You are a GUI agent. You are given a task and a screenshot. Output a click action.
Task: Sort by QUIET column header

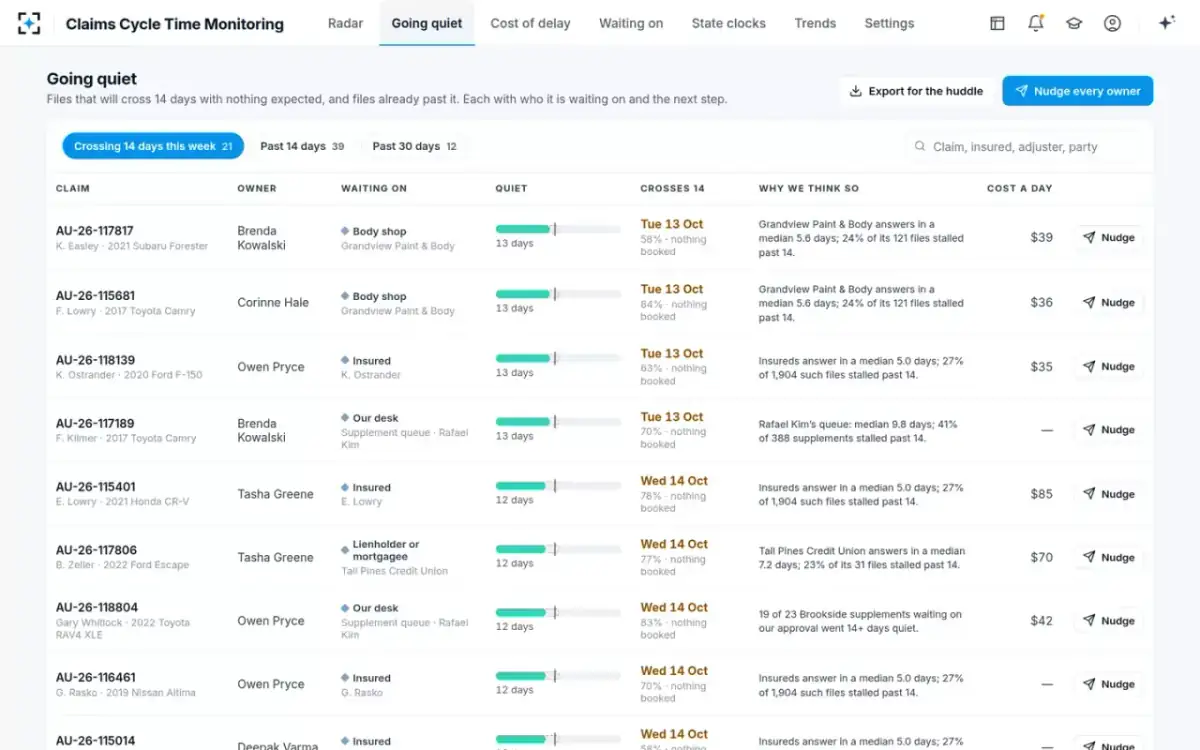click(511, 188)
